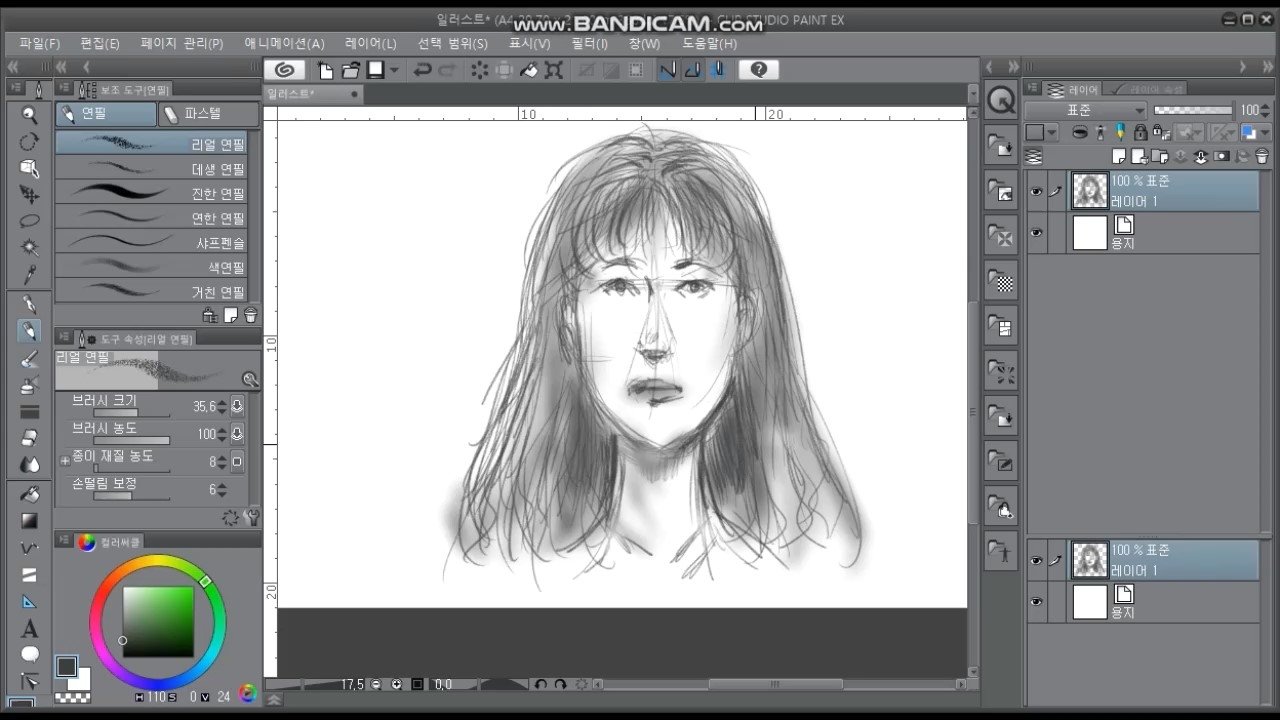Toggle visibility of the 용지 layer
1280x720 pixels.
[x=1036, y=233]
